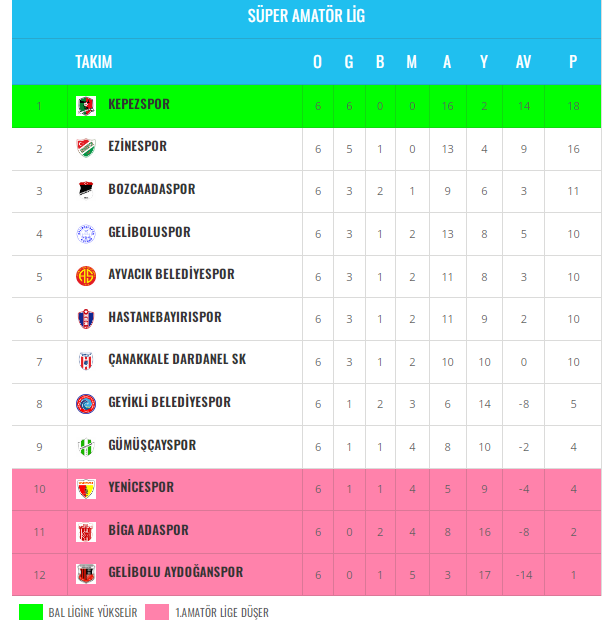Viewport: 615px width, 622px height.
Task: Click the P points column header
Action: [x=573, y=62]
